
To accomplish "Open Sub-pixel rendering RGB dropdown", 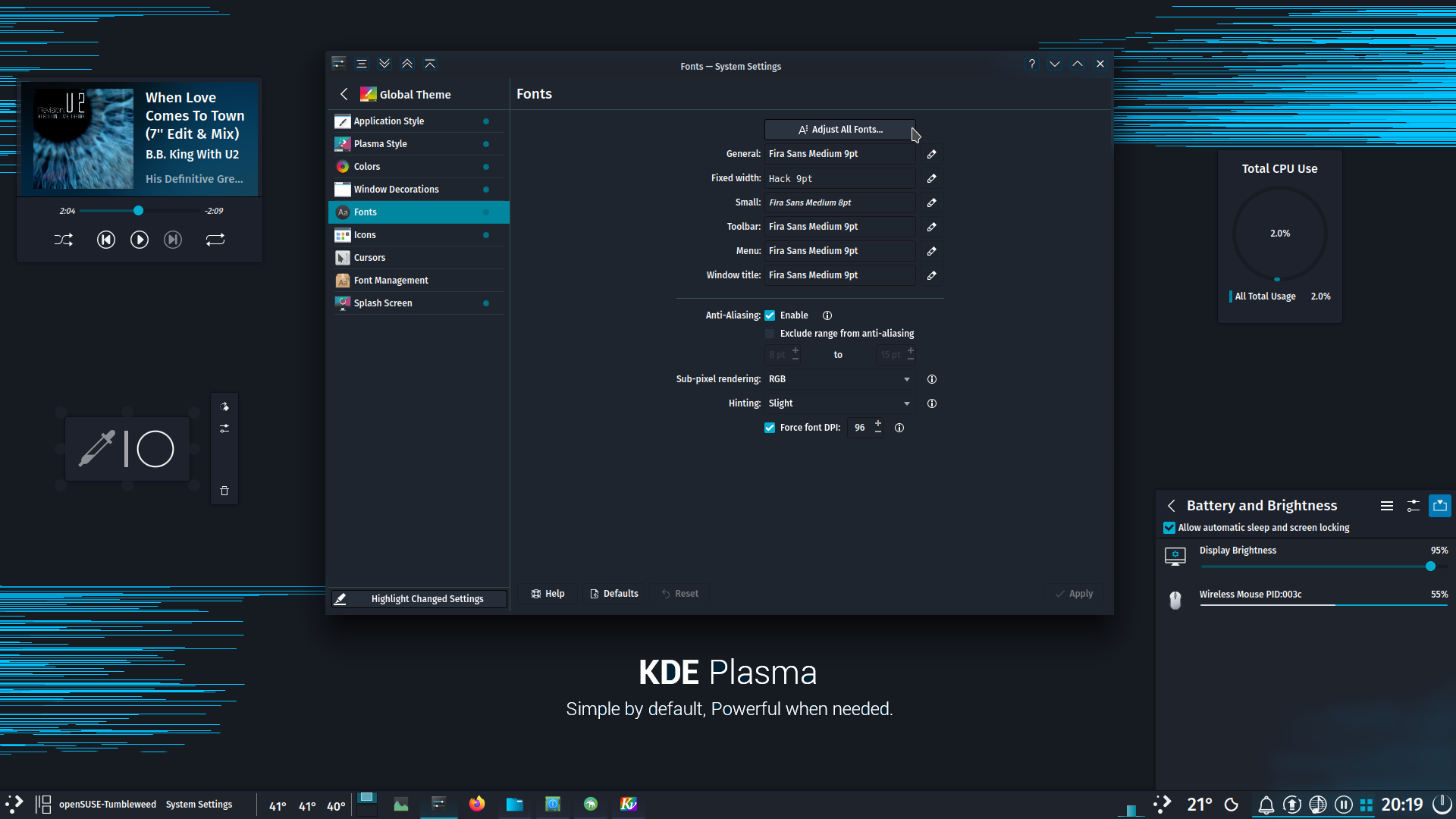I will 839,379.
